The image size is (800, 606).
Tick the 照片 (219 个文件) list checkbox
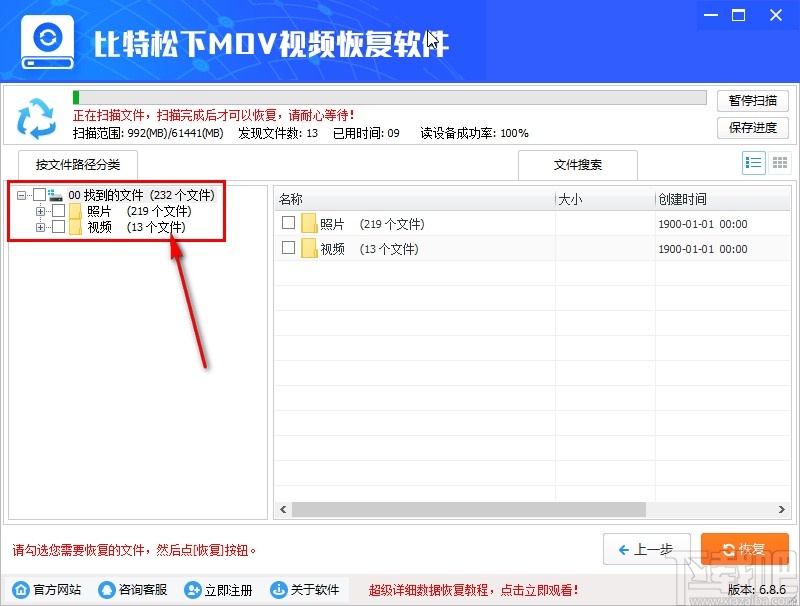coord(288,223)
